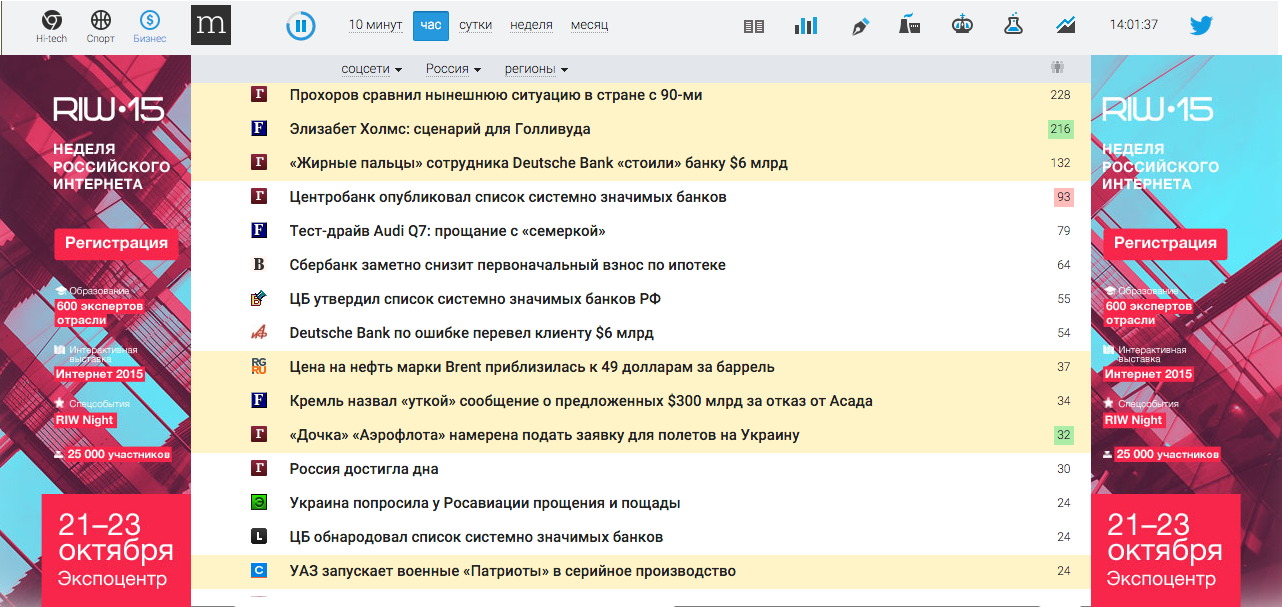
Task: Click Регистрация button in left banner
Action: point(116,242)
